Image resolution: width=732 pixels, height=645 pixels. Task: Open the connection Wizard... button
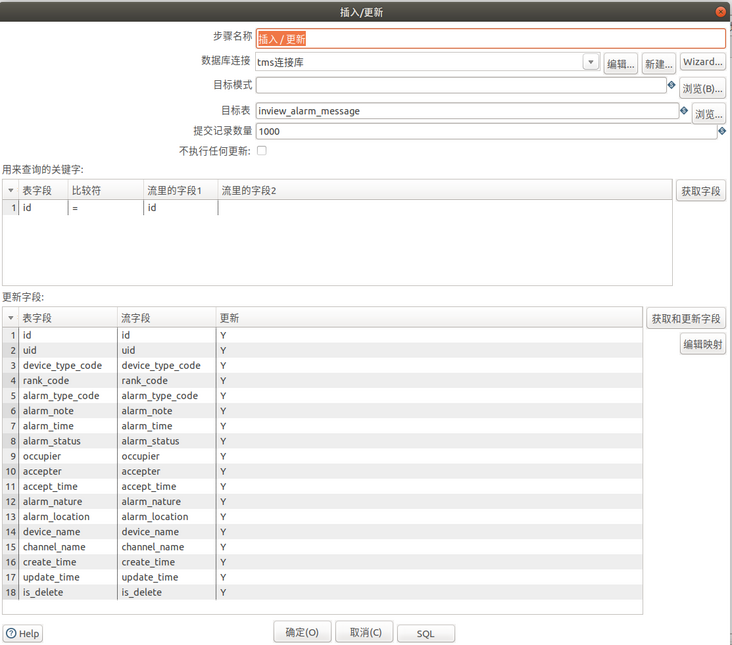coord(703,63)
